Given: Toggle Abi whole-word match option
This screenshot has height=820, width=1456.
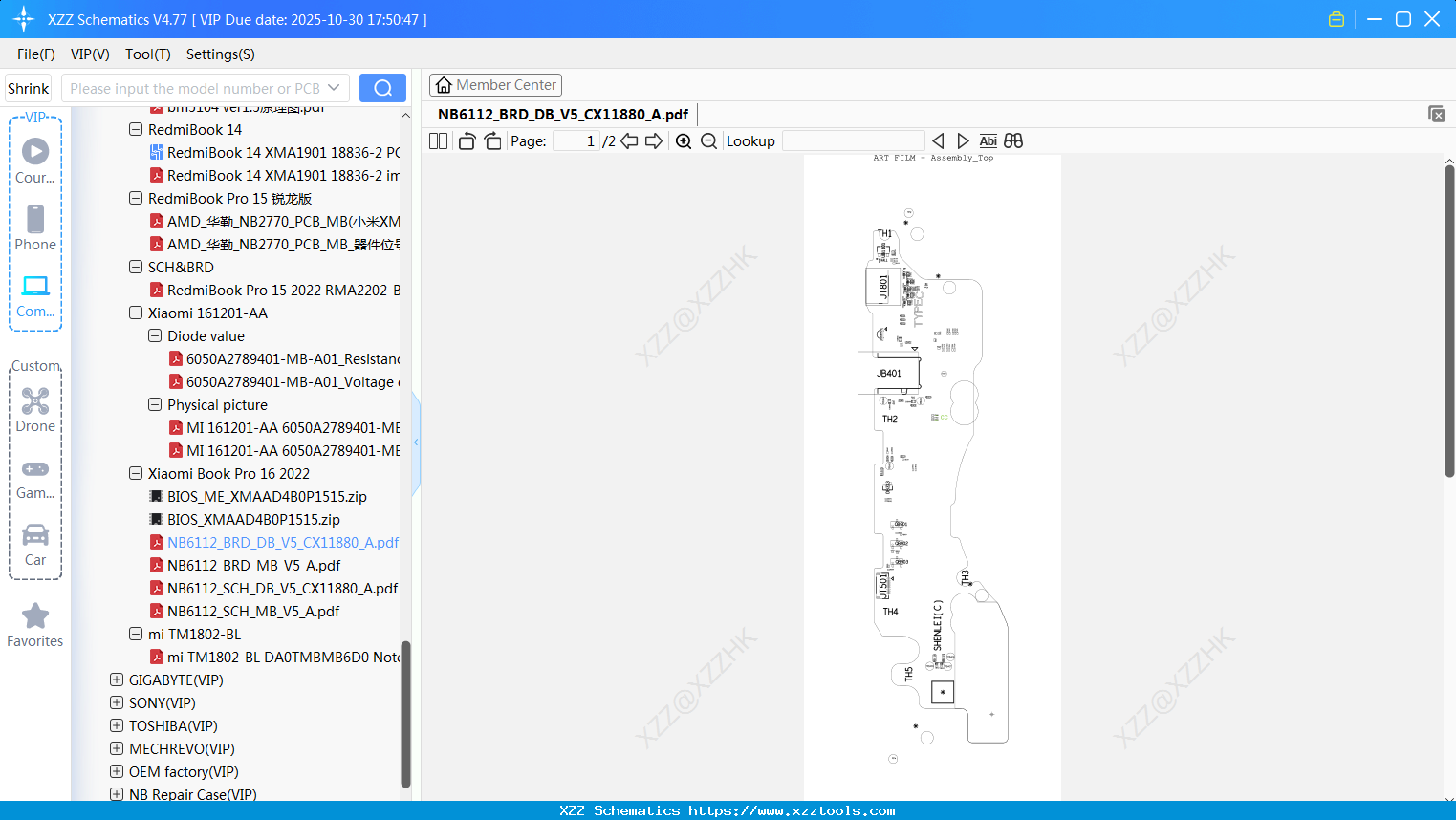Looking at the screenshot, I should point(988,140).
